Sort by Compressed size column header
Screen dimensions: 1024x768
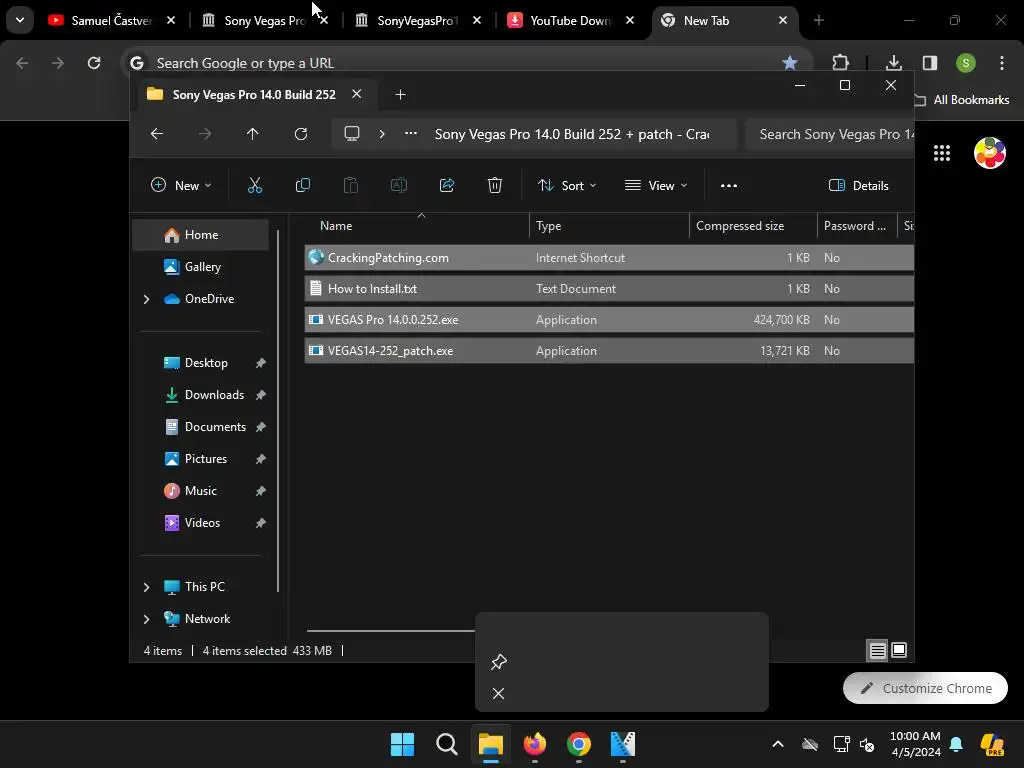(752, 226)
